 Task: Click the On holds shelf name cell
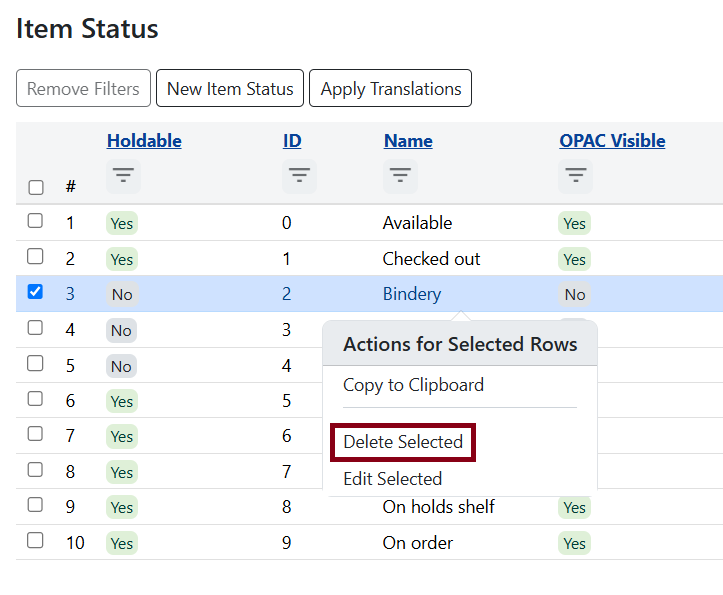click(439, 507)
